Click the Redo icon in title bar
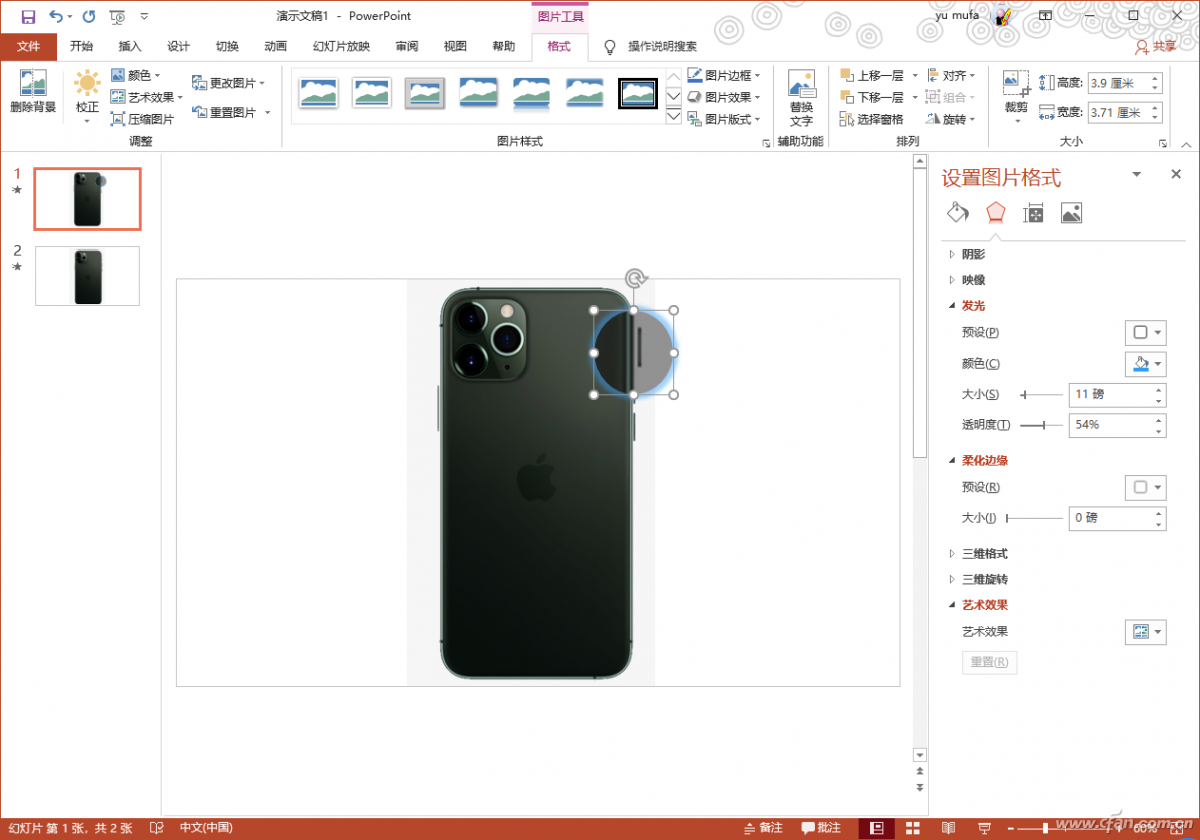This screenshot has width=1200, height=840. point(89,16)
